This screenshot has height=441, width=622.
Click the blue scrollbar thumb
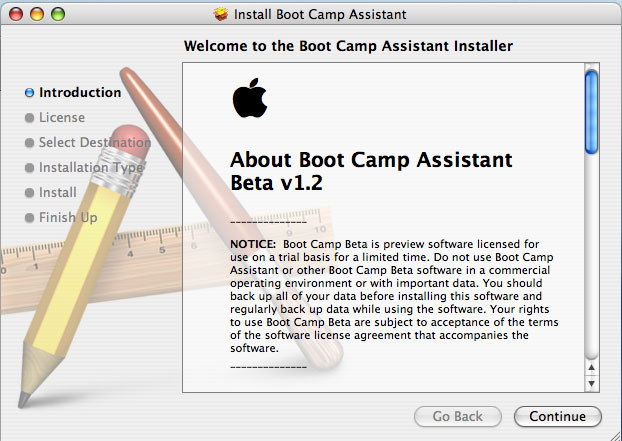tap(591, 111)
